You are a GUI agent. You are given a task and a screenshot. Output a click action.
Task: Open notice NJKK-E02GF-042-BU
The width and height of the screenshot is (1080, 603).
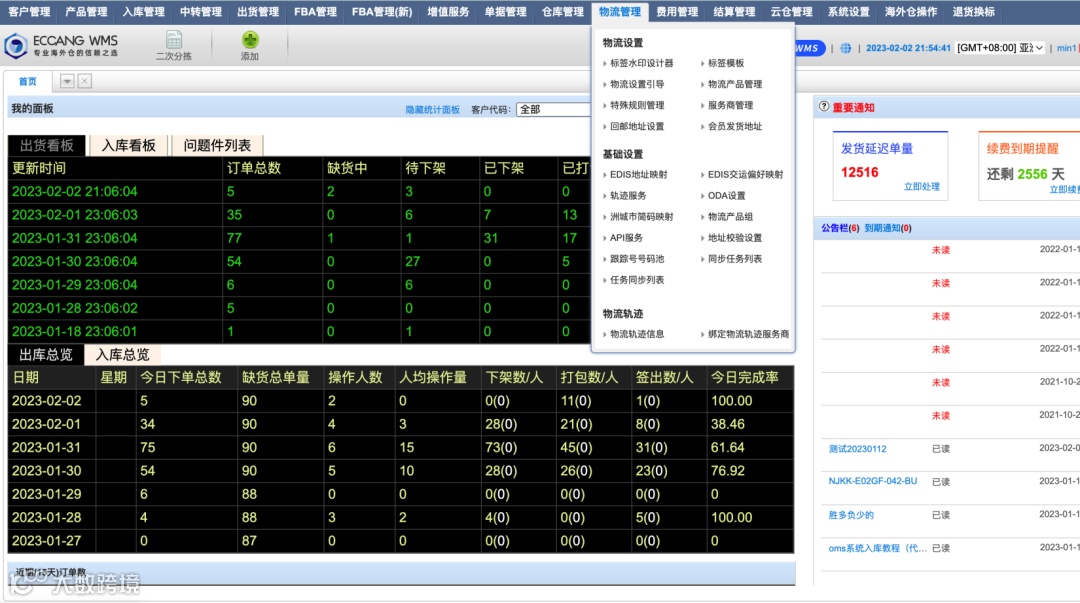[x=873, y=481]
